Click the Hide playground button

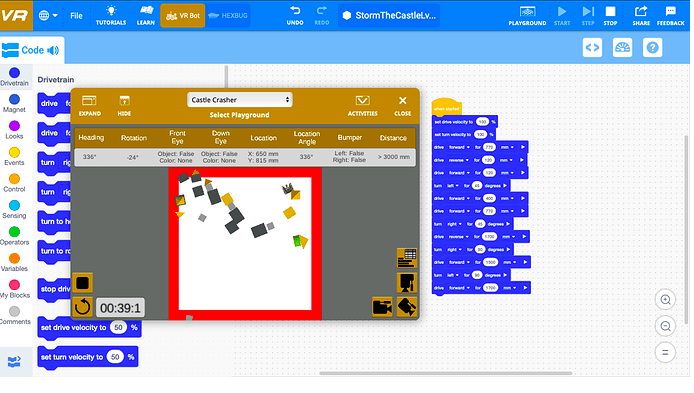coord(124,106)
